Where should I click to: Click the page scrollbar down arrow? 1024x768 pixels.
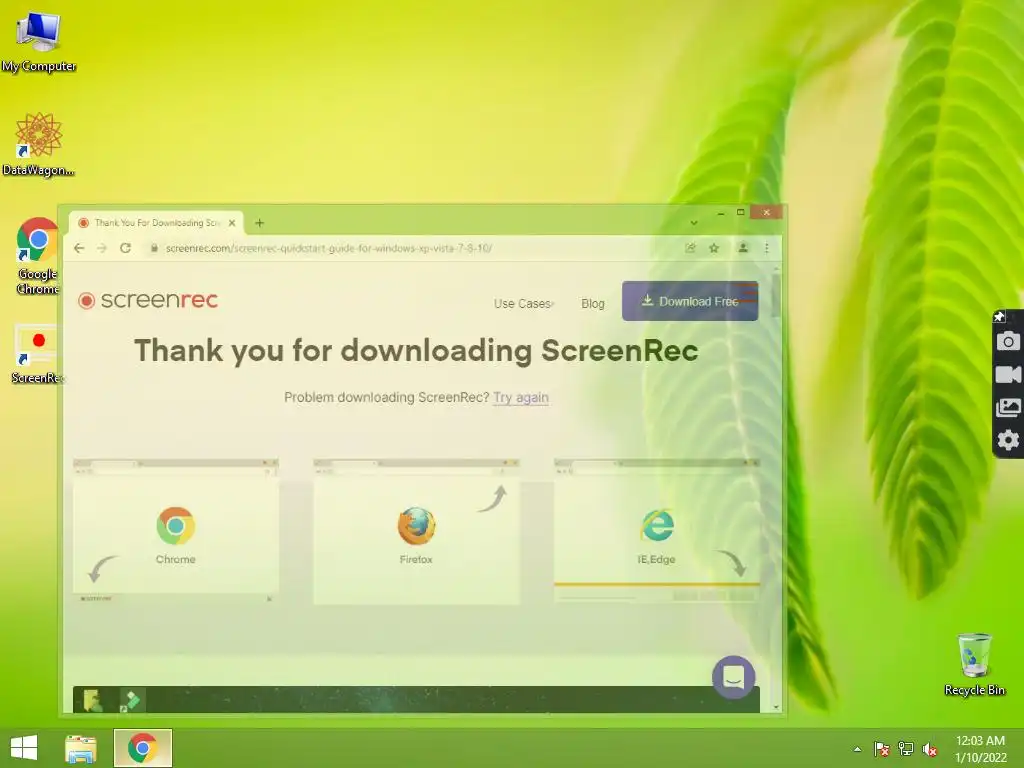coord(776,707)
